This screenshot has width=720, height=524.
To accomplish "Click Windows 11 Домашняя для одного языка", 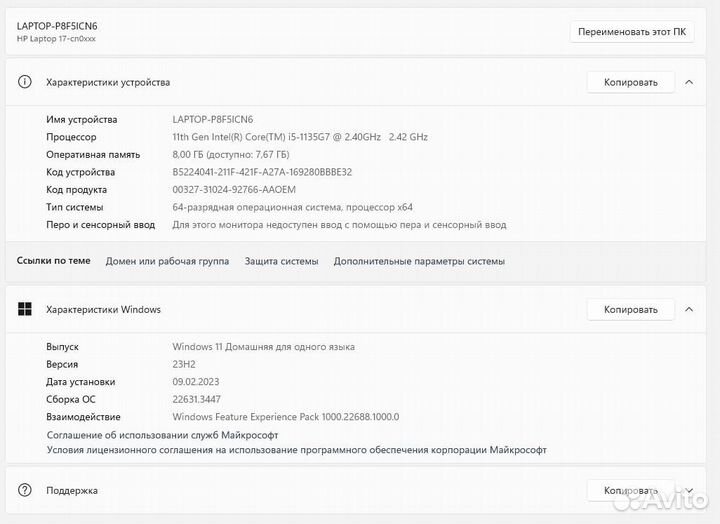I will [x=264, y=347].
